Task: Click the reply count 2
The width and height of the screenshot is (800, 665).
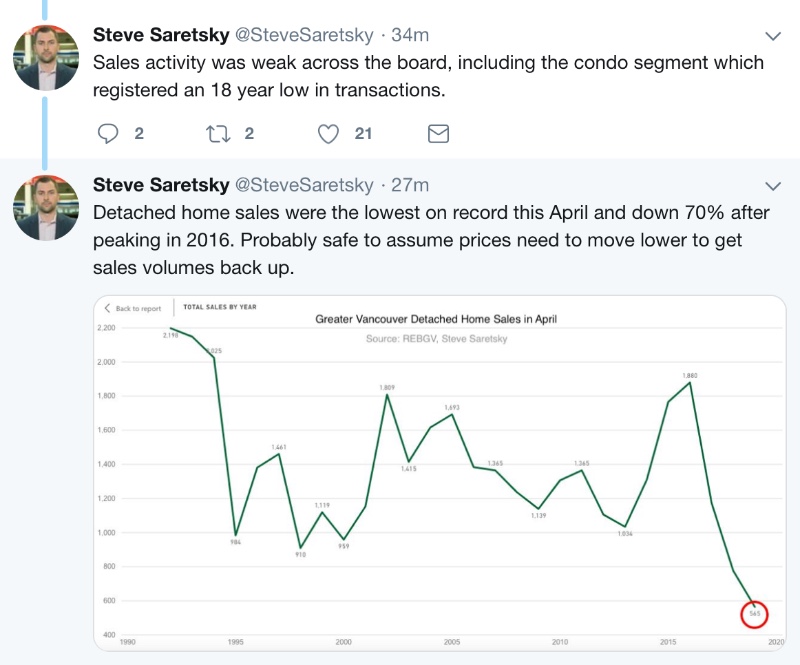Action: 139,134
